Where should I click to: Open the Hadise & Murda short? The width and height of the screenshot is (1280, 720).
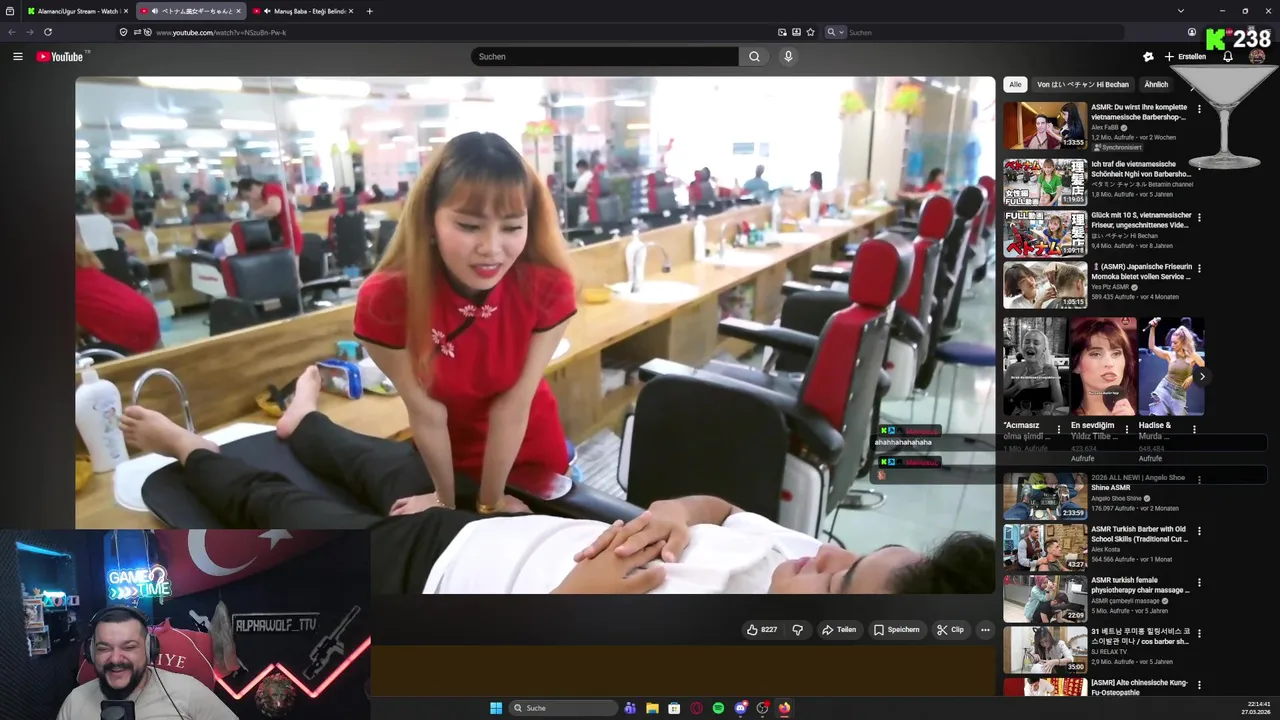pyautogui.click(x=1171, y=366)
